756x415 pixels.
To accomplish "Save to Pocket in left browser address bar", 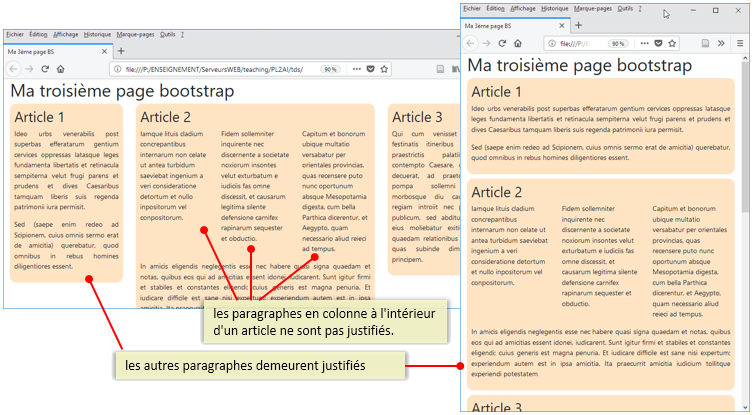I will click(x=370, y=69).
